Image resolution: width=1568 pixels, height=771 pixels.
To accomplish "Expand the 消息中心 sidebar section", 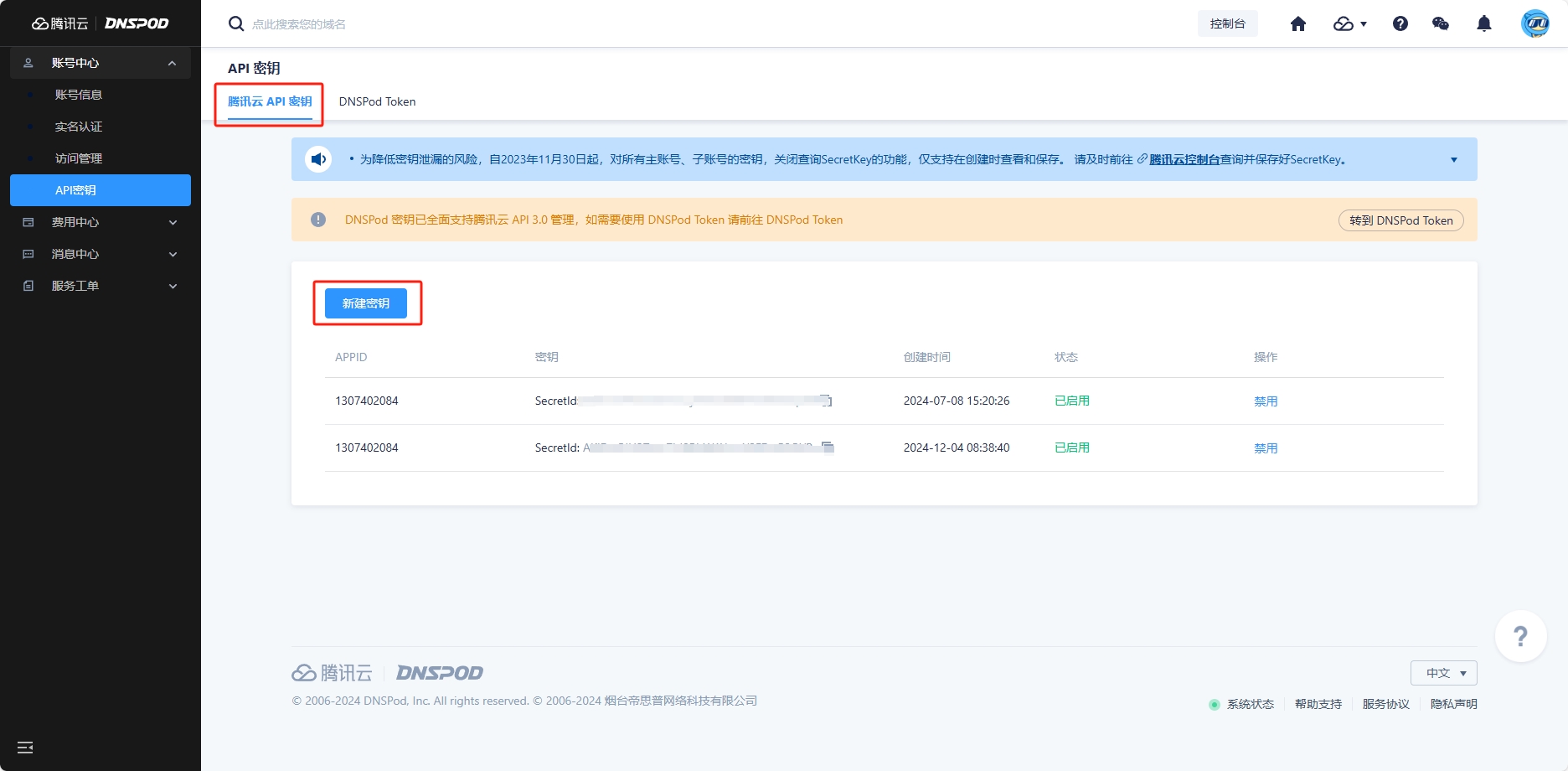I will tap(101, 254).
